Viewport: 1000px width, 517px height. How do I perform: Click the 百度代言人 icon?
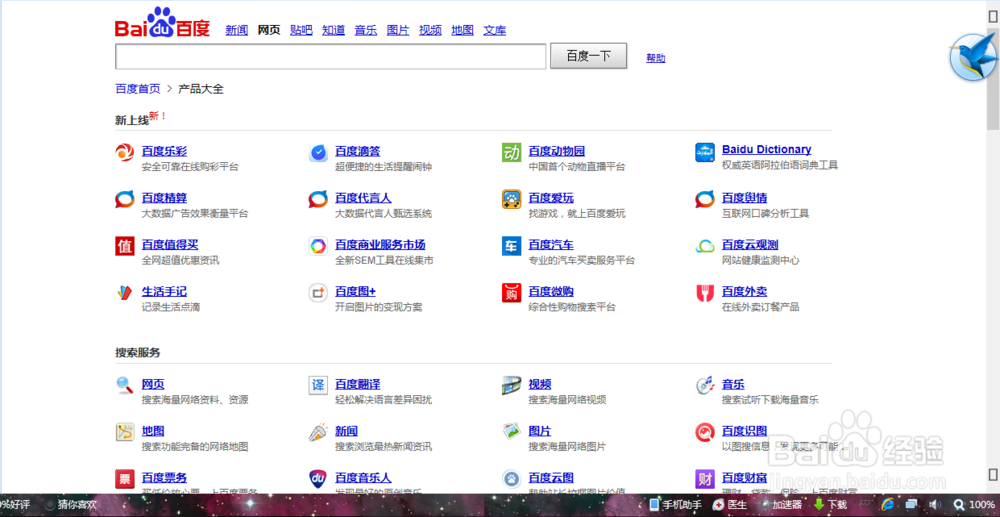pos(318,200)
